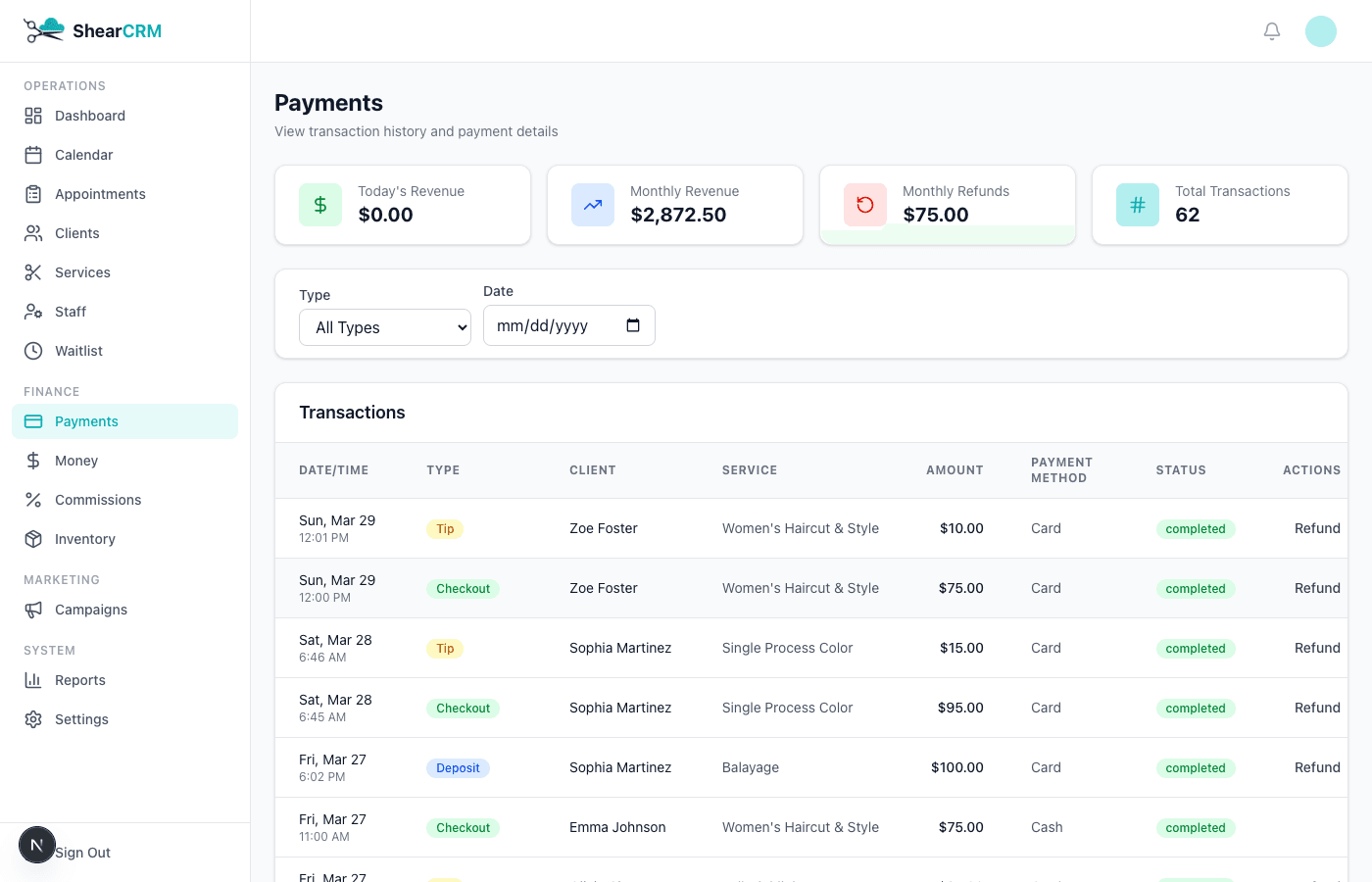Go to Reports
Viewport: 1372px width, 882px height.
point(124,680)
